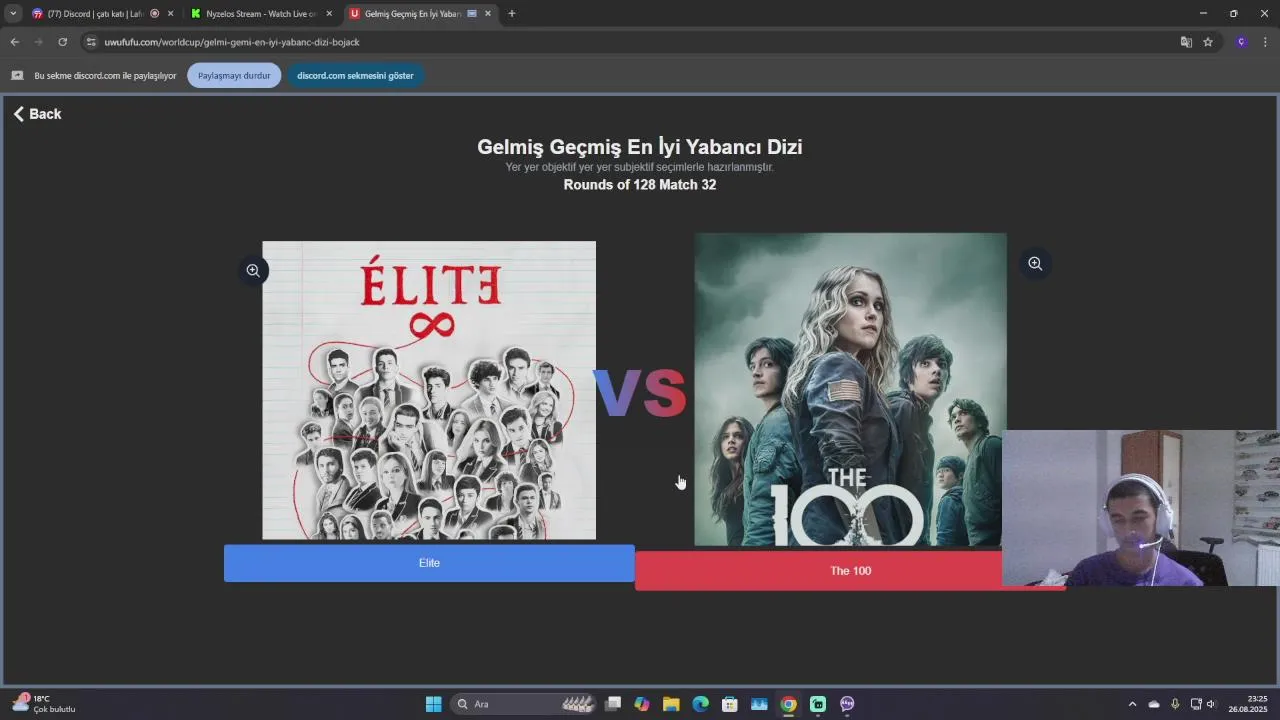
Task: Open File Explorer from the taskbar
Action: (x=671, y=704)
